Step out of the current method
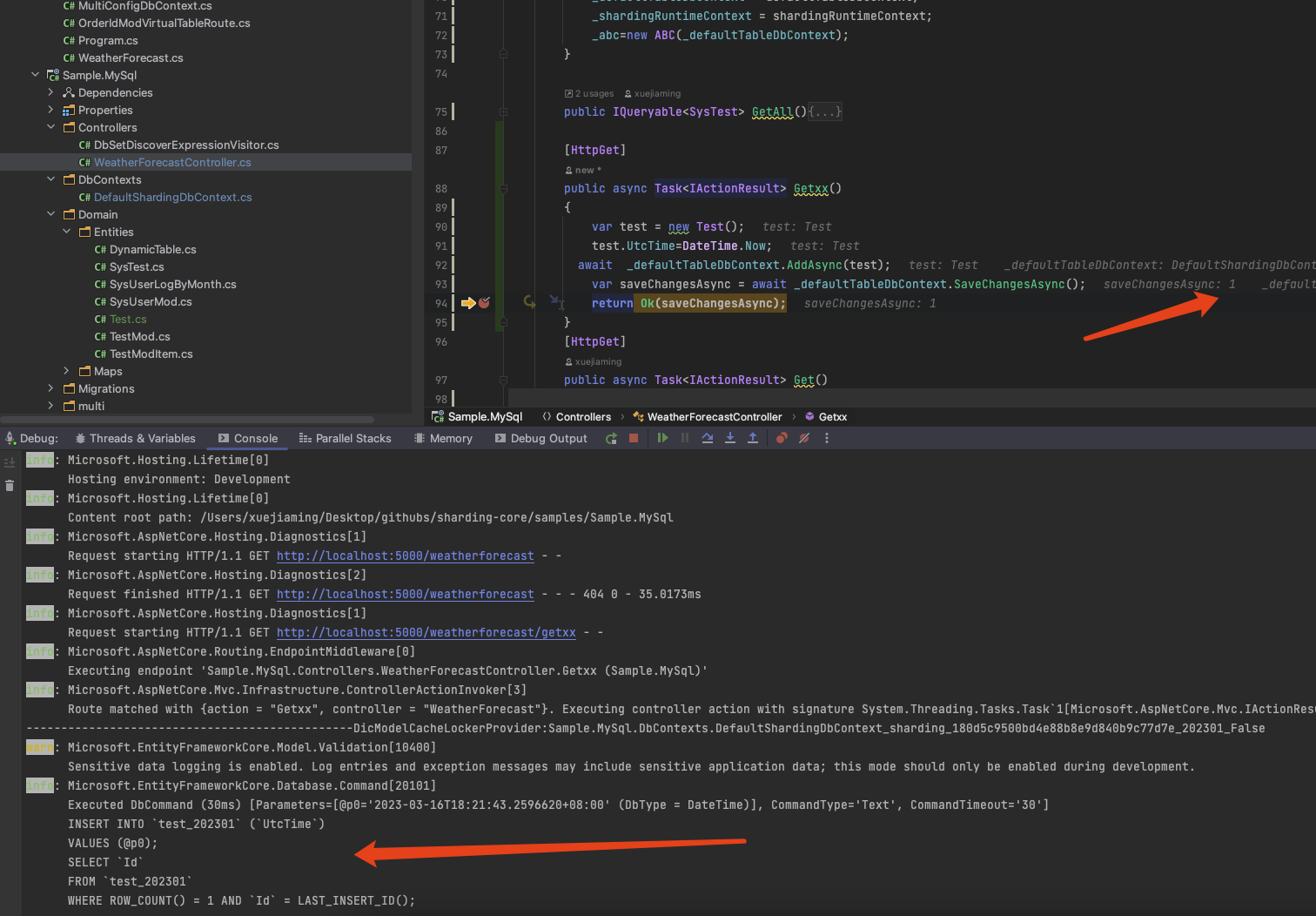The height and width of the screenshot is (916, 1316). point(753,438)
